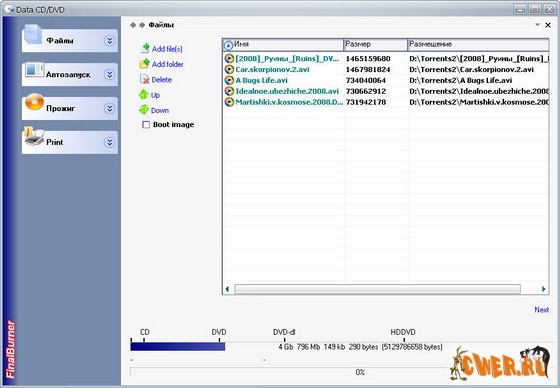Select the file Martishki.v.kosmose.2008.D...
Screen dimensions: 560x388
click(289, 102)
